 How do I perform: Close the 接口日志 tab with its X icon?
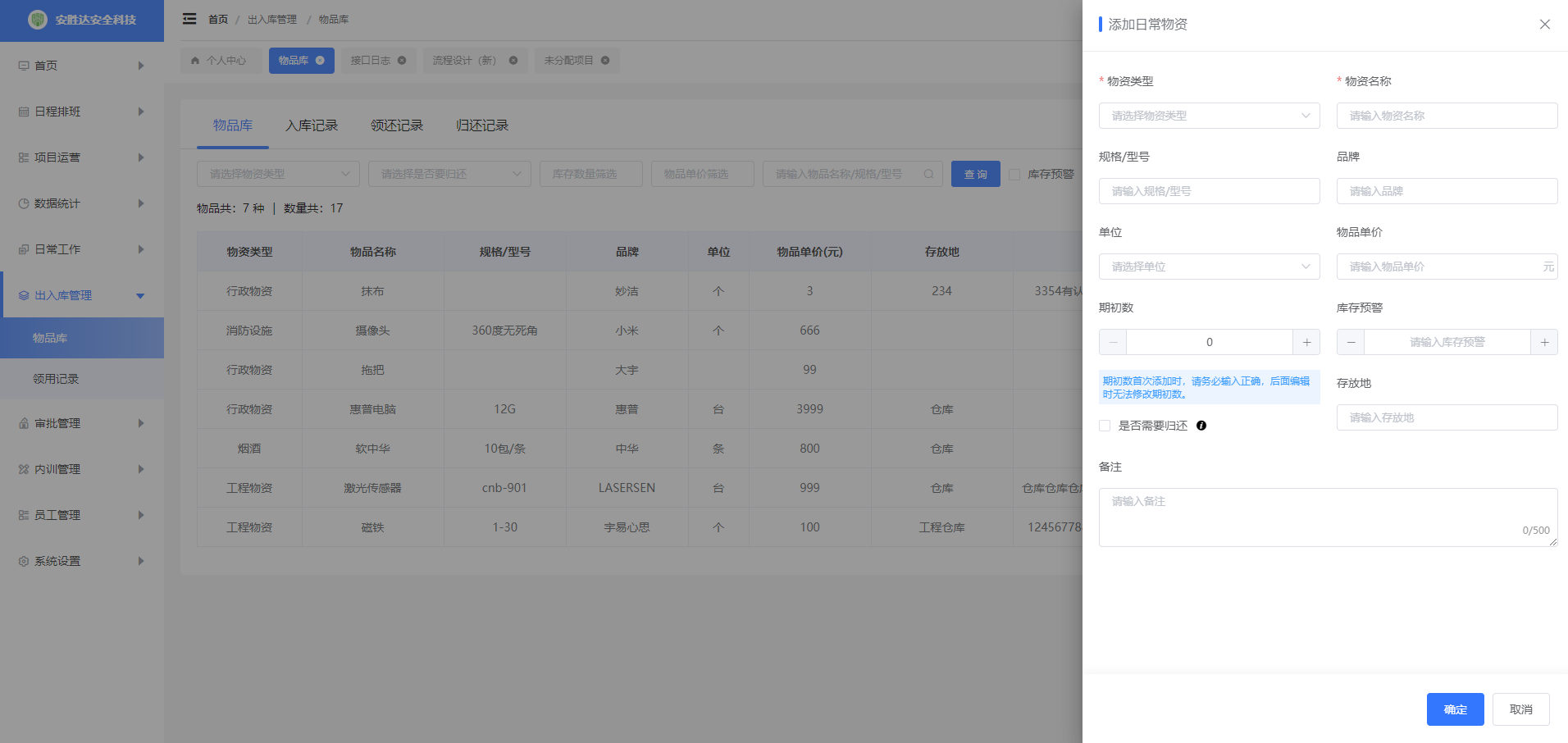[x=402, y=61]
